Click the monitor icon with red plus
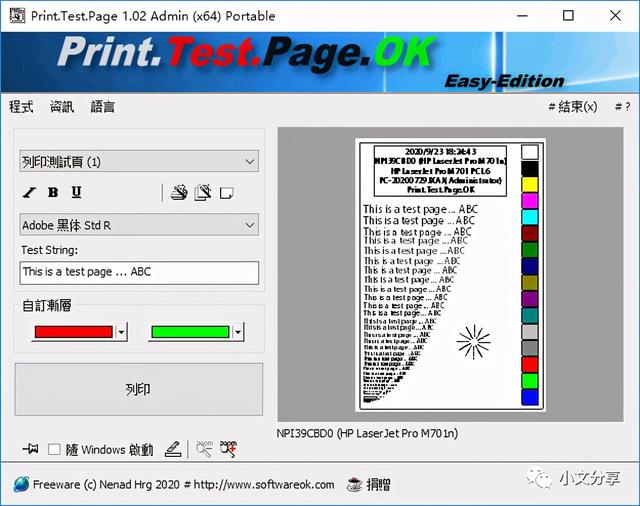640x506 pixels. 228,449
